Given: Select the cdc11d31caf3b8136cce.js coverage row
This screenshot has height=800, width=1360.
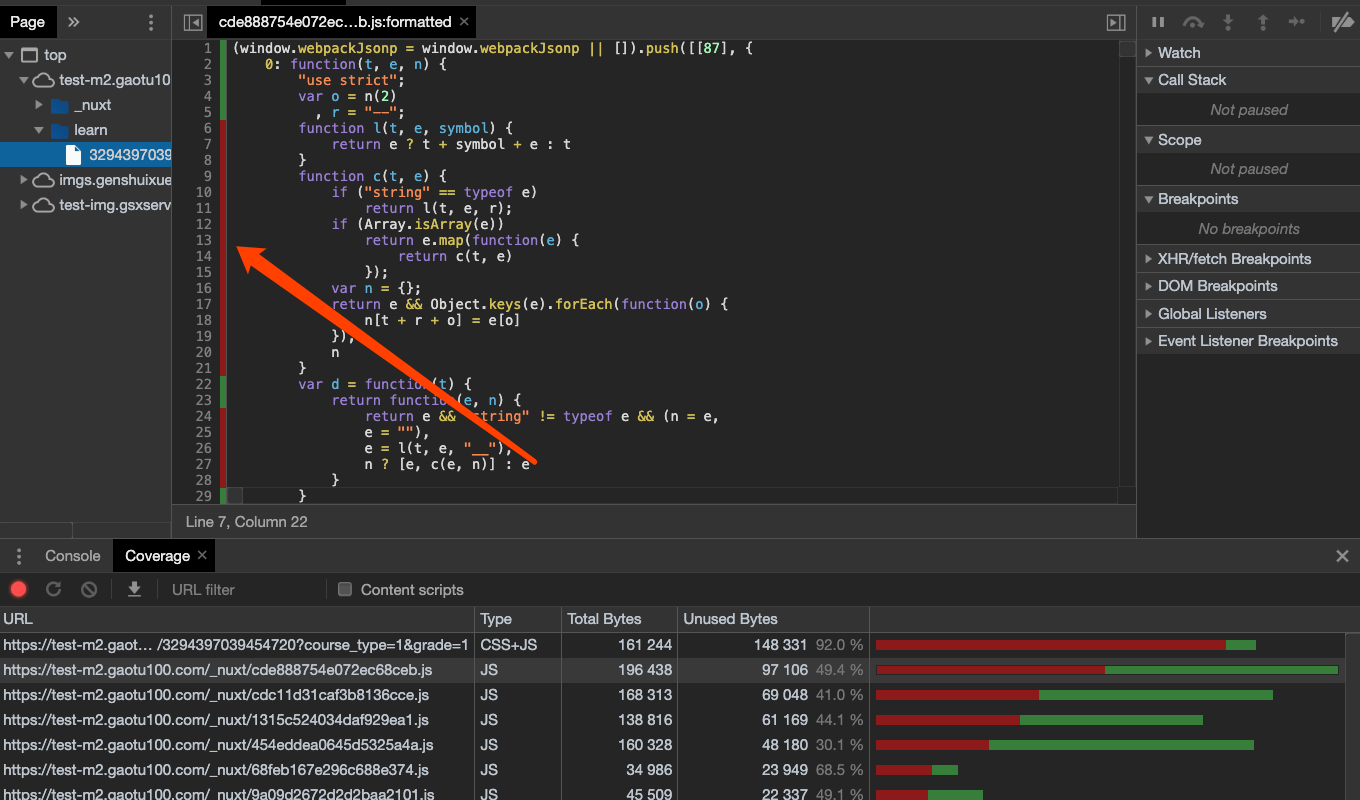Looking at the screenshot, I should coord(673,695).
